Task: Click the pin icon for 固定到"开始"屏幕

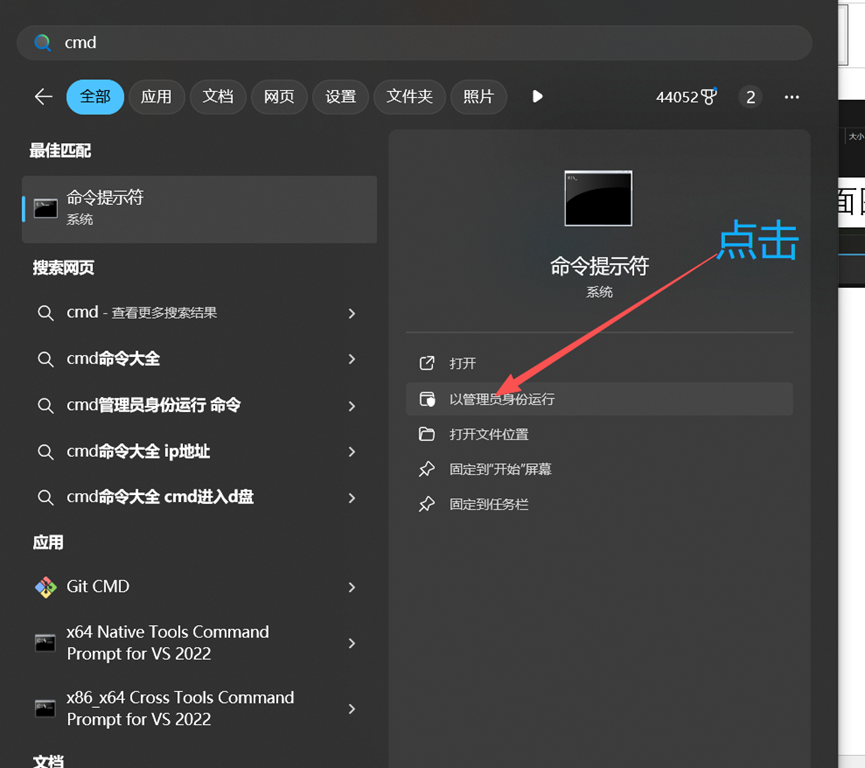Action: click(x=426, y=469)
